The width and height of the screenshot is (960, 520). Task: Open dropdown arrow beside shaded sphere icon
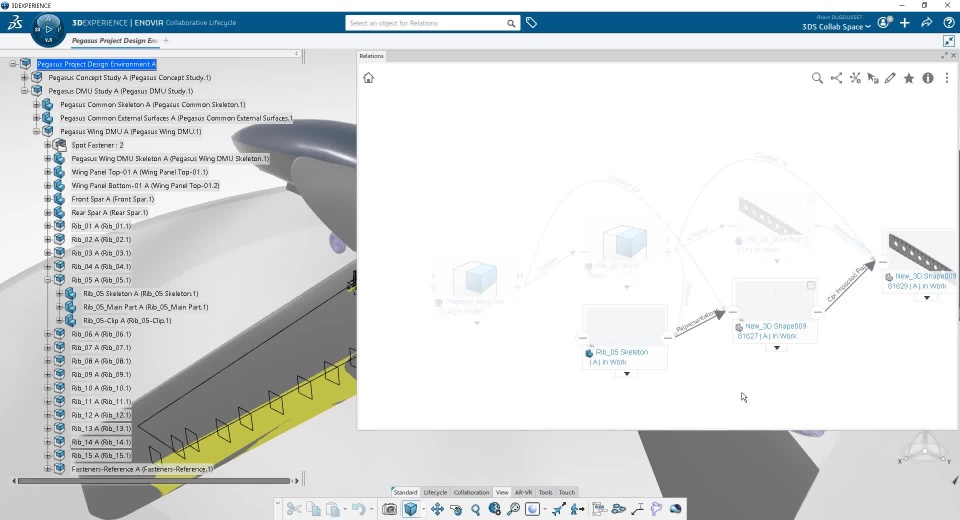point(544,509)
